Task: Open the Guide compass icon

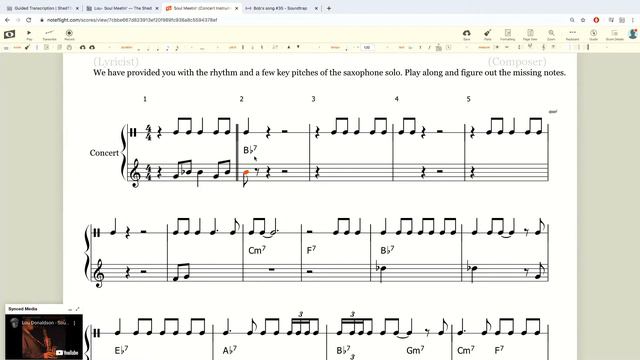Action: click(593, 35)
